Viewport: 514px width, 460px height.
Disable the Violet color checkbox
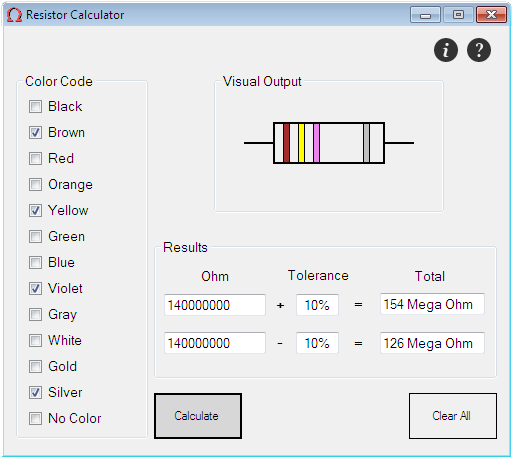coord(35,289)
